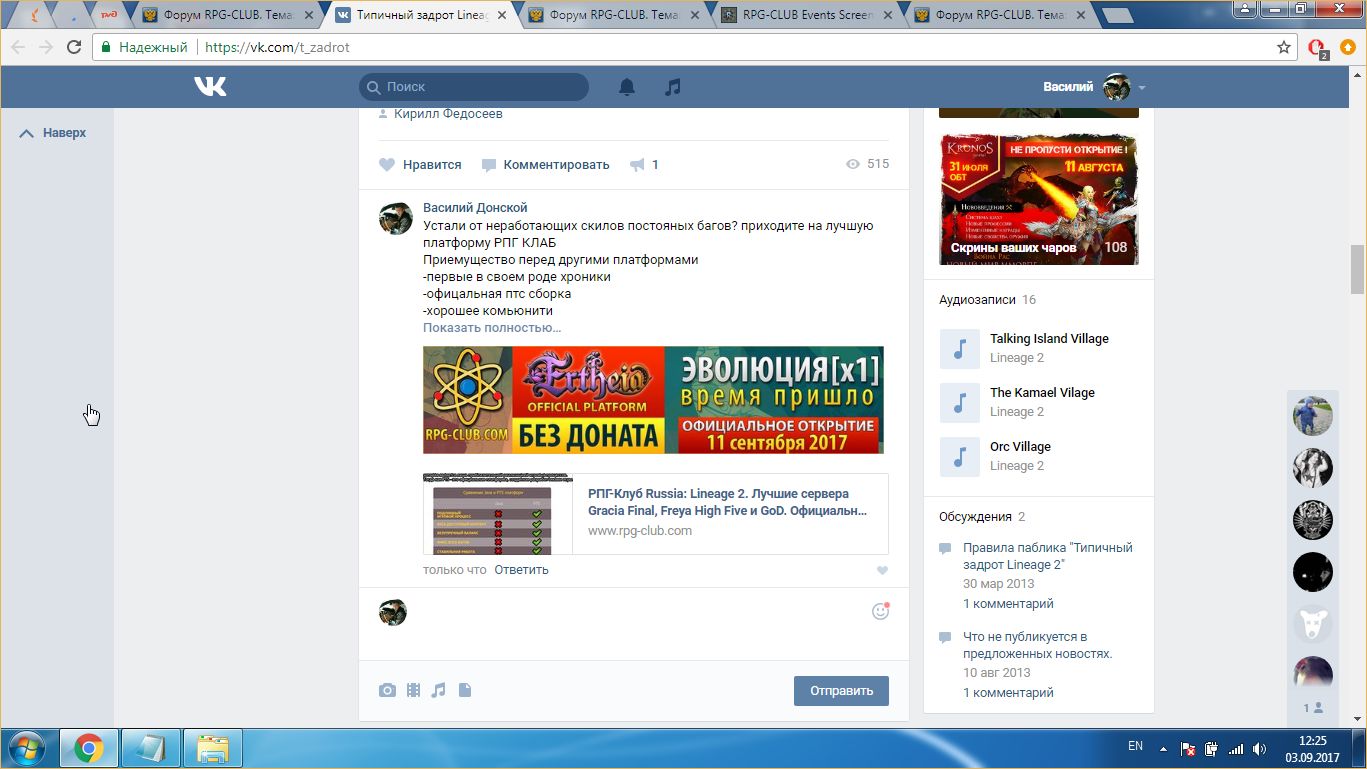Image resolution: width=1367 pixels, height=769 pixels.
Task: Open the commenter avatar beside Василий Донской
Action: click(396, 218)
